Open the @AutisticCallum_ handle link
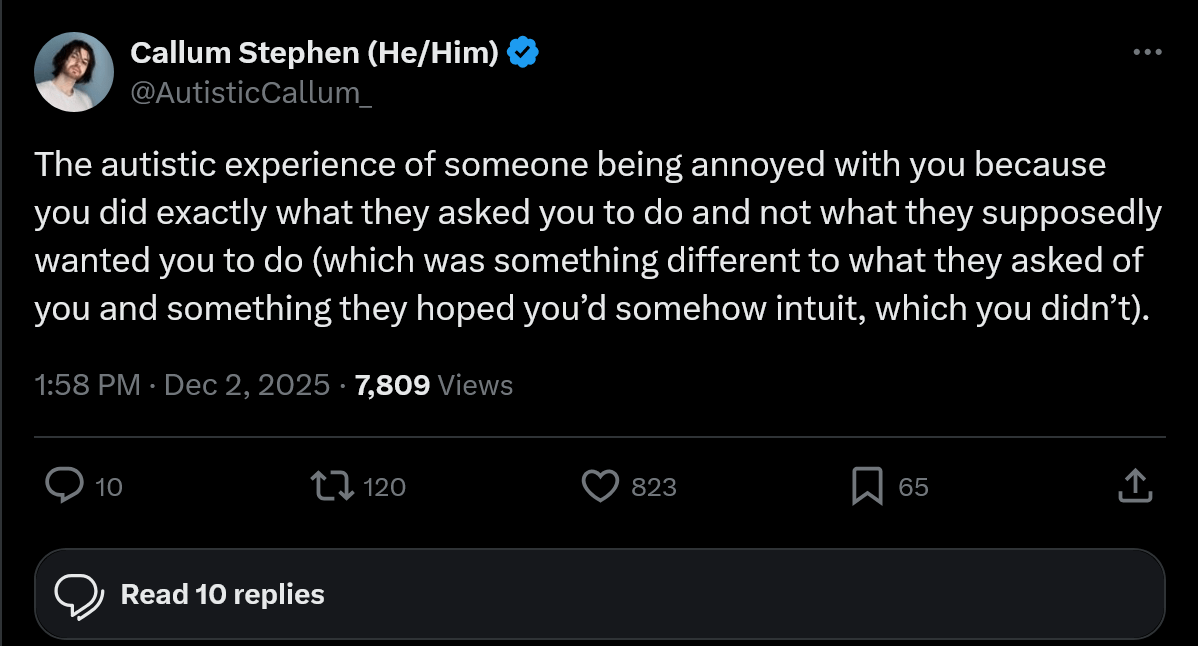Viewport: 1198px width, 646px height. pyautogui.click(x=251, y=92)
